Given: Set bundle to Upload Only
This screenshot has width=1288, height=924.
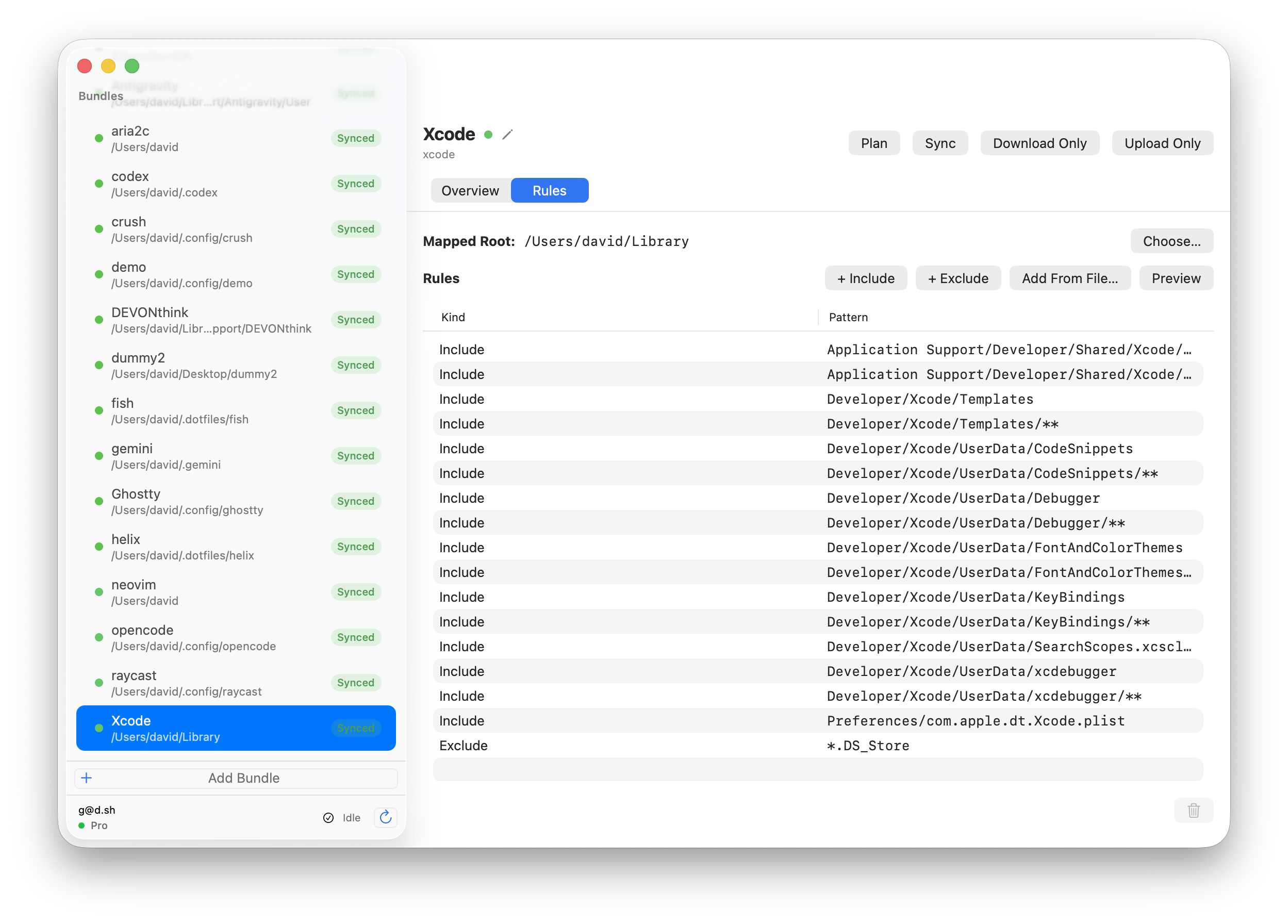Looking at the screenshot, I should click(1163, 143).
